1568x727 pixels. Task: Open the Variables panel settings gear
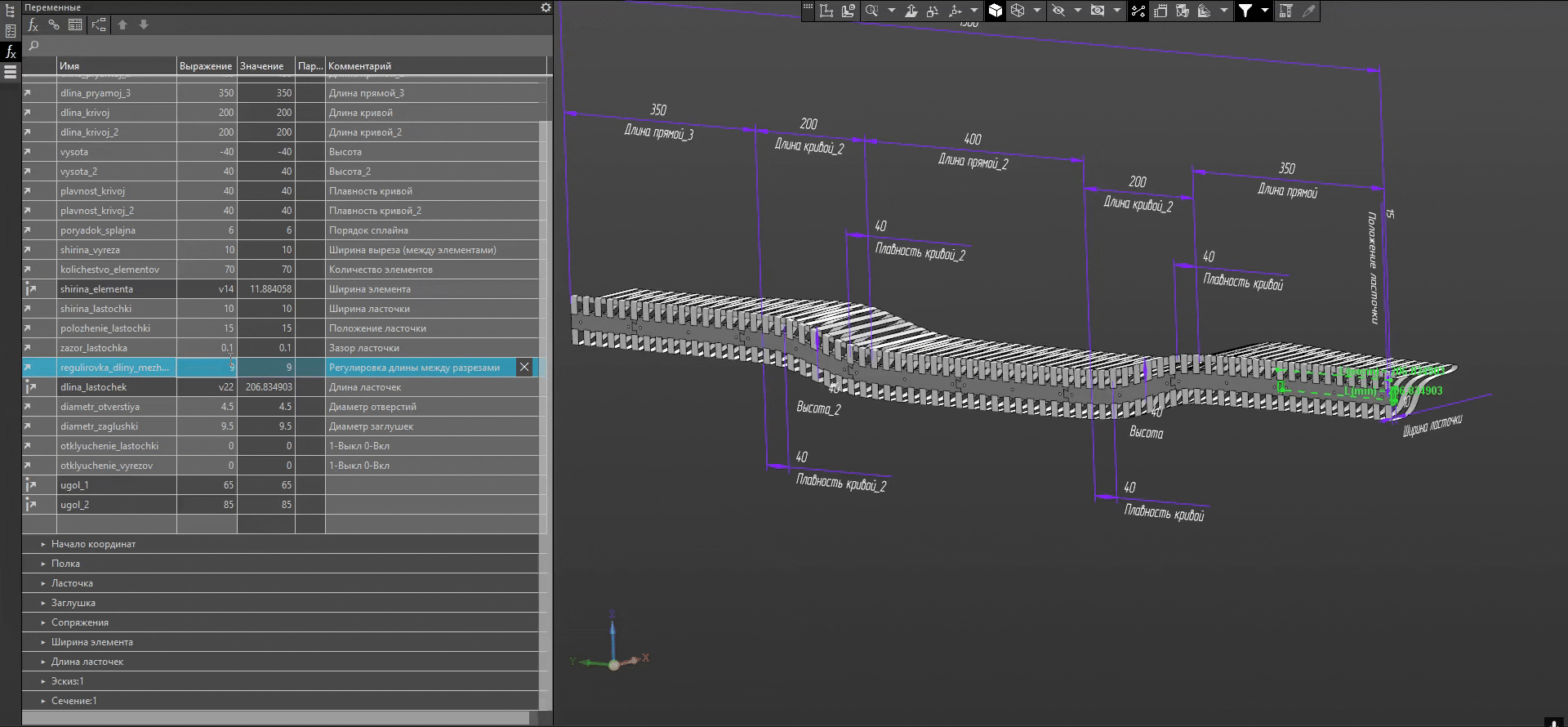point(546,7)
